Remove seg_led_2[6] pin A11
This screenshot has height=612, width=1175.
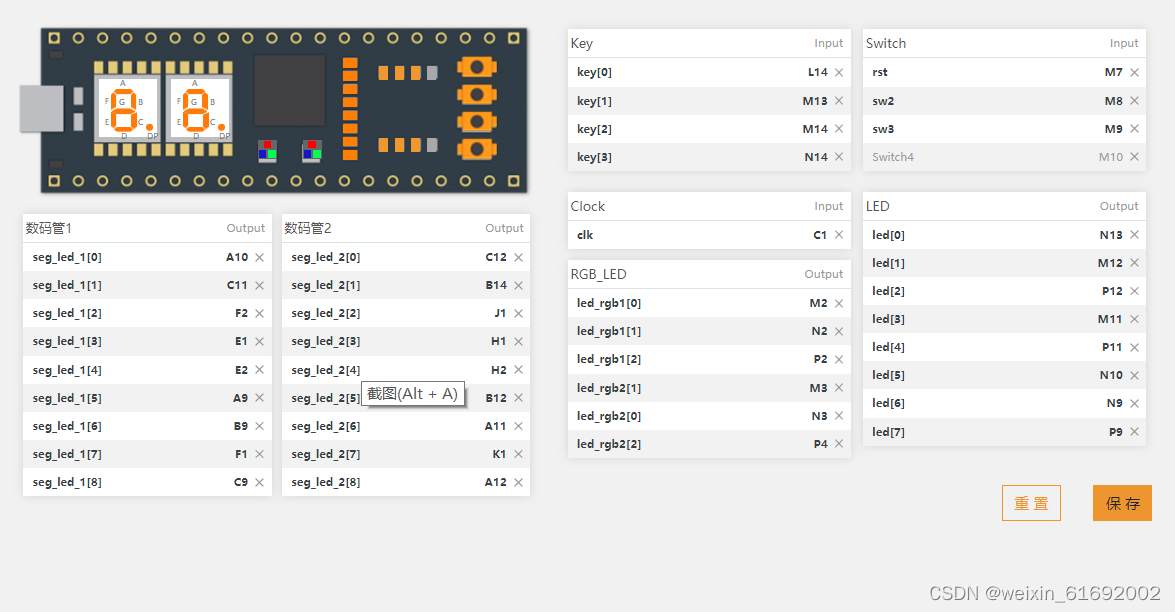point(519,426)
